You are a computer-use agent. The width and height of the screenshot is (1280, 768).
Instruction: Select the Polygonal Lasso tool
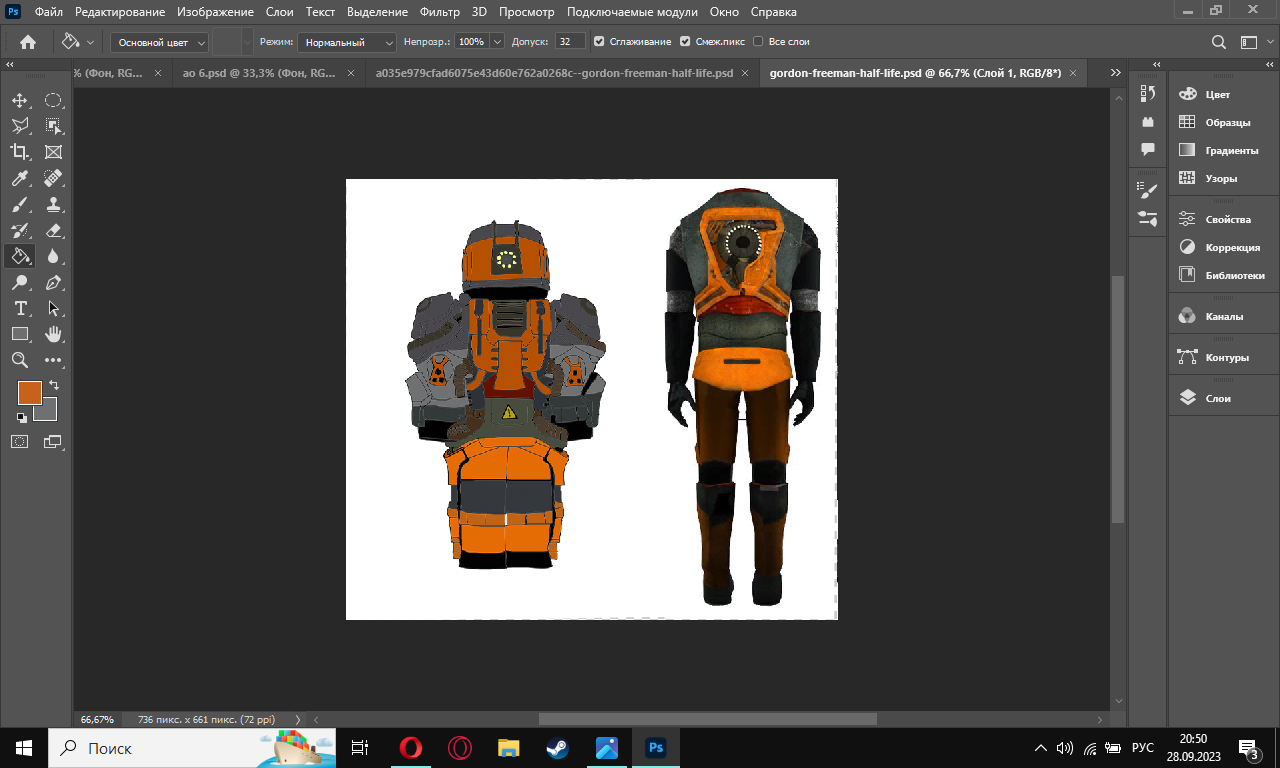[19, 126]
